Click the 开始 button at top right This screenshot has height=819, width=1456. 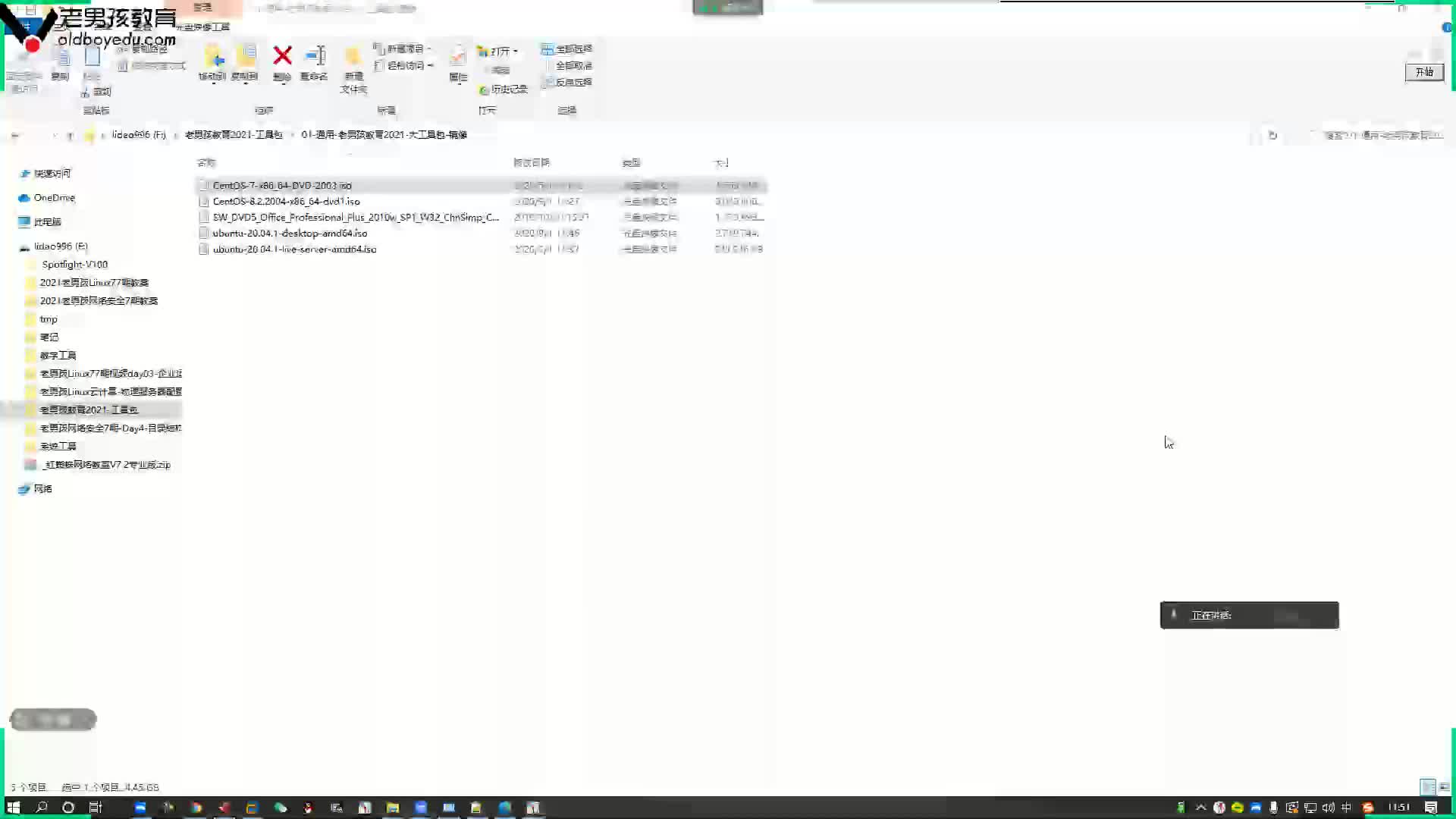(x=1424, y=72)
